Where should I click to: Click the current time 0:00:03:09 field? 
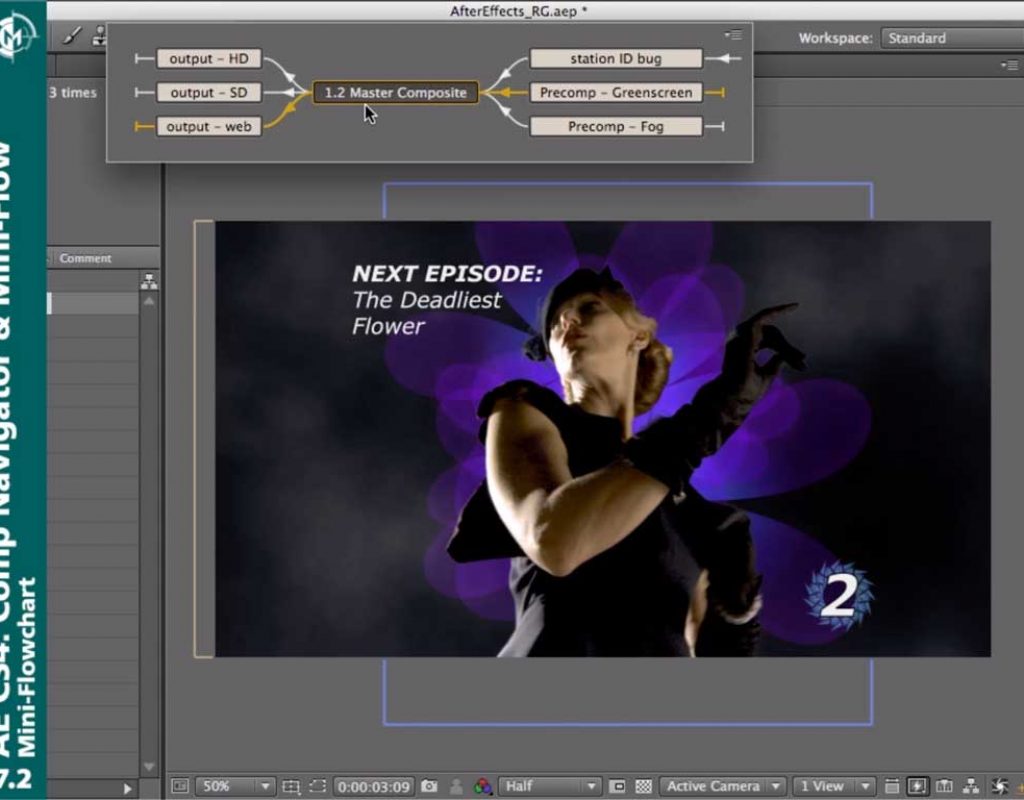[x=374, y=787]
